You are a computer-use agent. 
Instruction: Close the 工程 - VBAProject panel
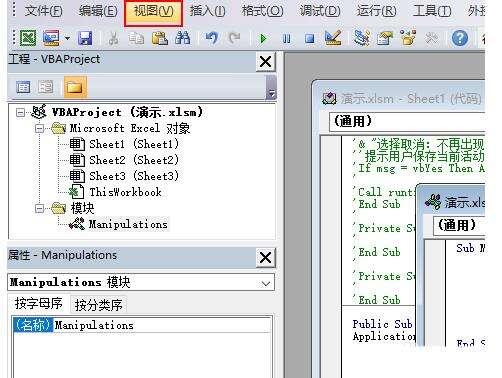(x=266, y=61)
